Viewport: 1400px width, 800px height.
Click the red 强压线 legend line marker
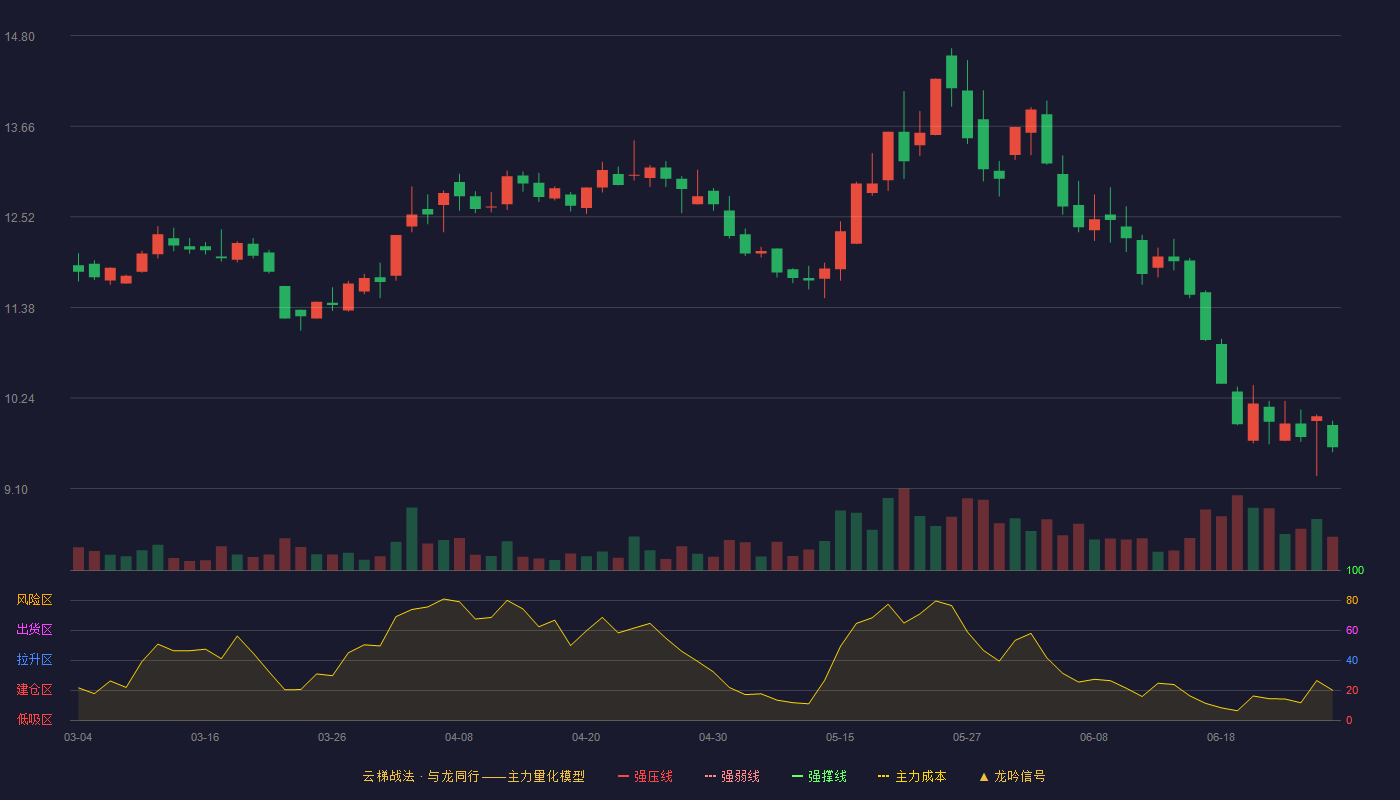[623, 776]
